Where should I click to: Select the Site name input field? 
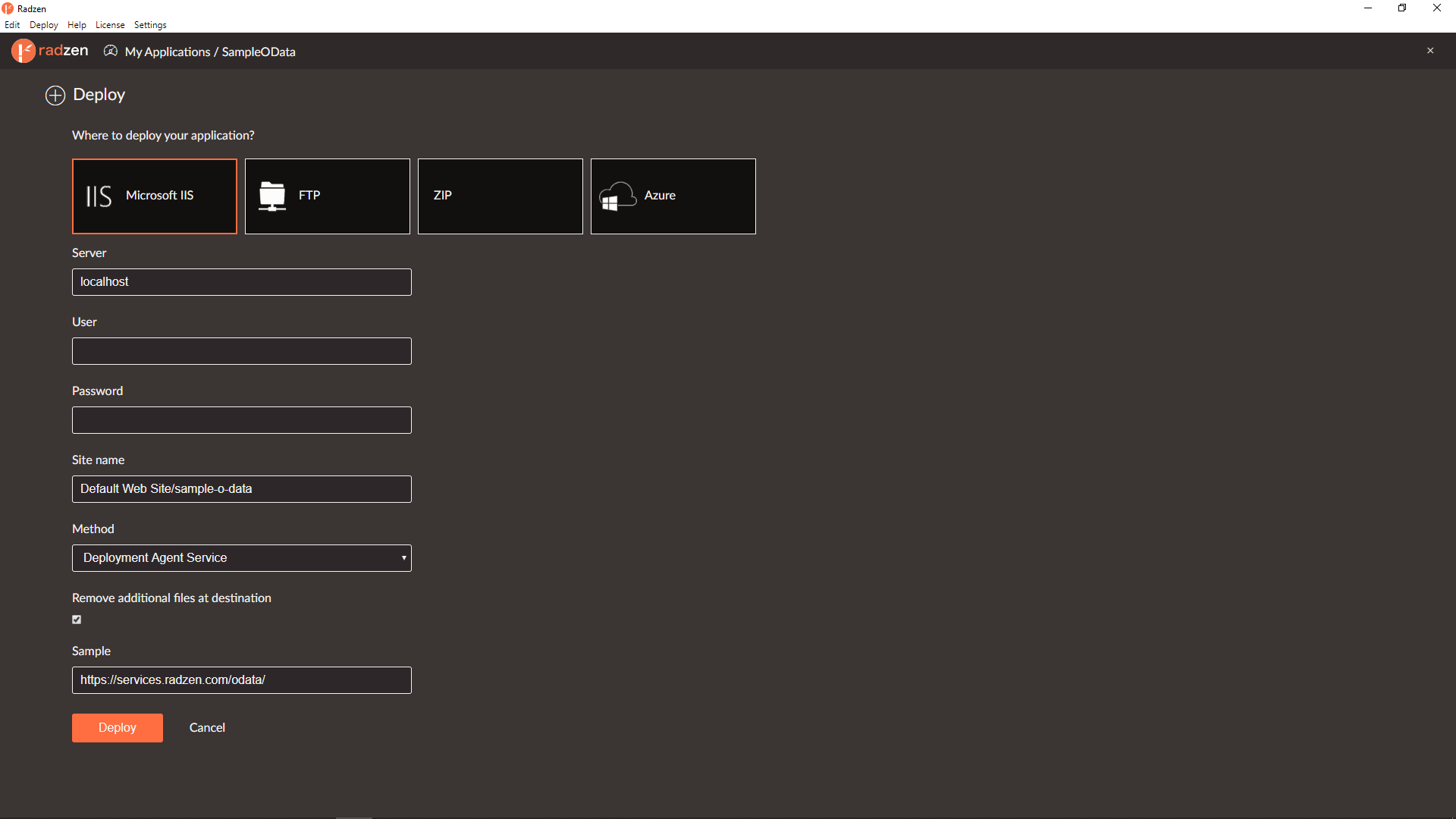point(241,489)
